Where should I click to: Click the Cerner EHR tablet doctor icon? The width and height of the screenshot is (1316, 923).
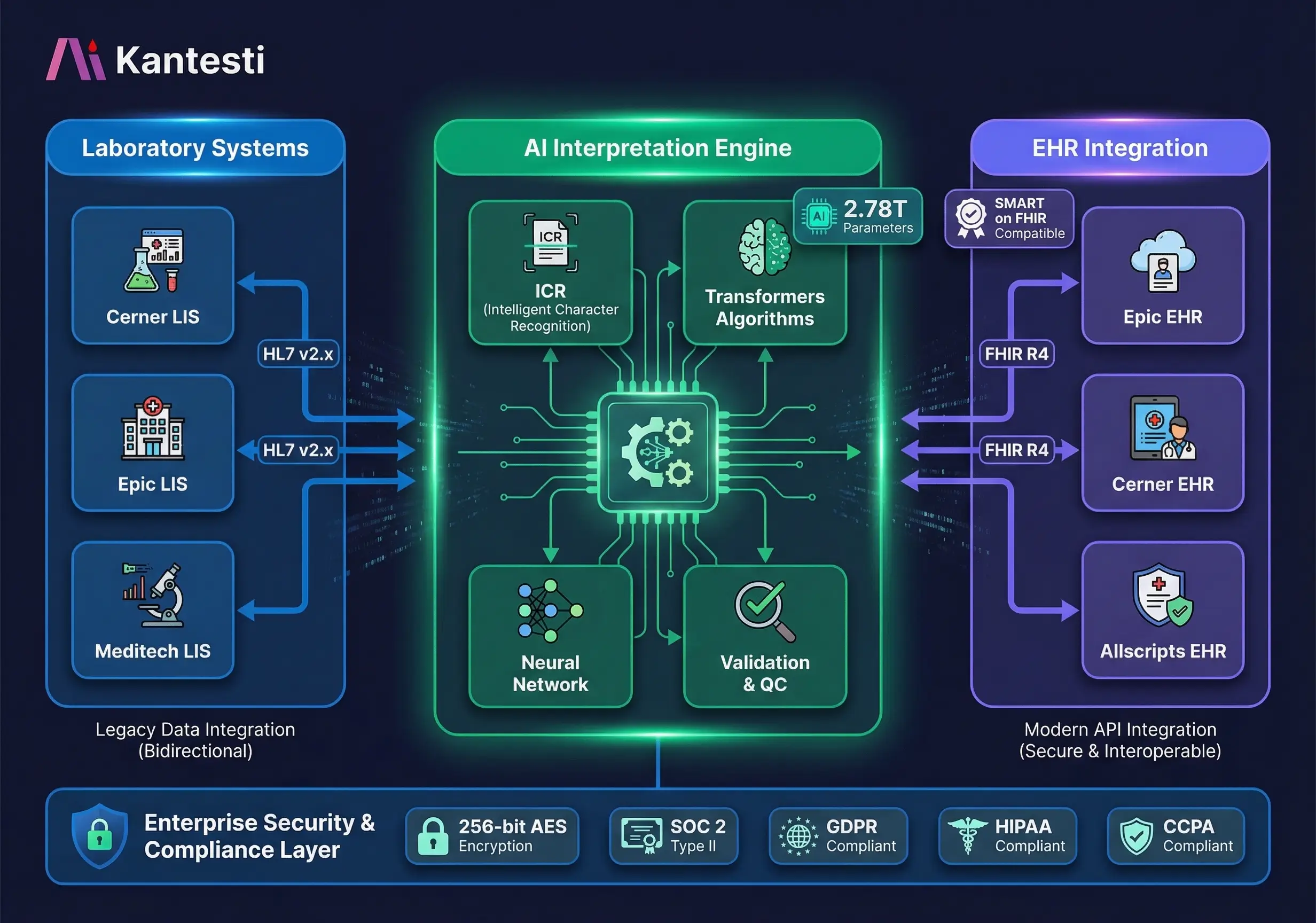(1162, 428)
